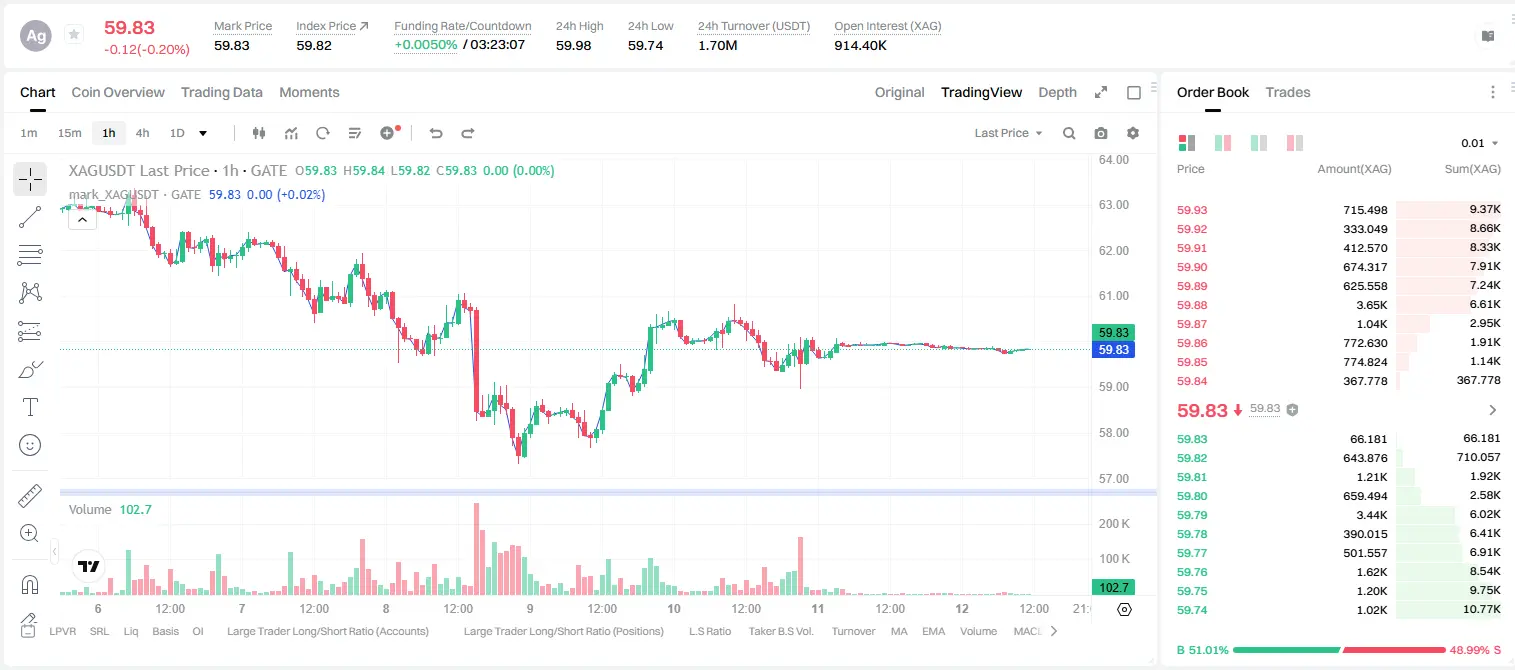Open the emoji sticker tool
The image size is (1515, 670).
point(30,445)
